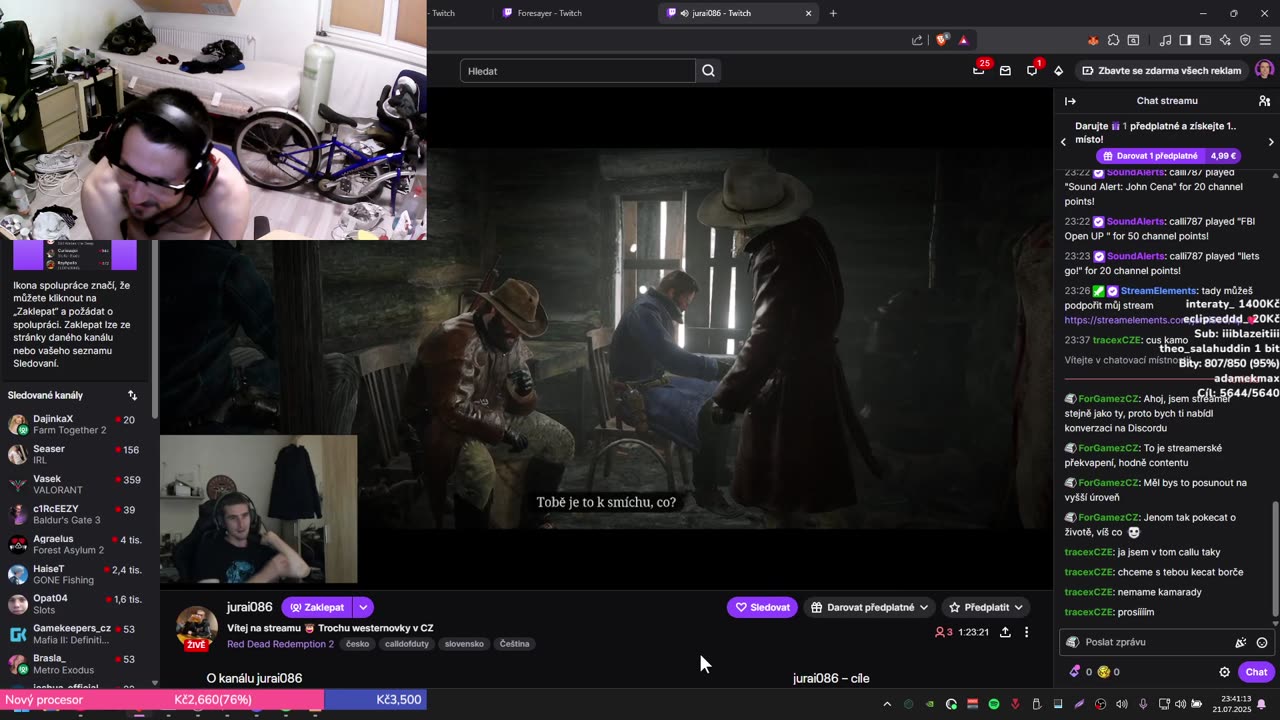Open Twitch drops inbox with 25 badge
The height and width of the screenshot is (720, 1280).
(x=979, y=70)
